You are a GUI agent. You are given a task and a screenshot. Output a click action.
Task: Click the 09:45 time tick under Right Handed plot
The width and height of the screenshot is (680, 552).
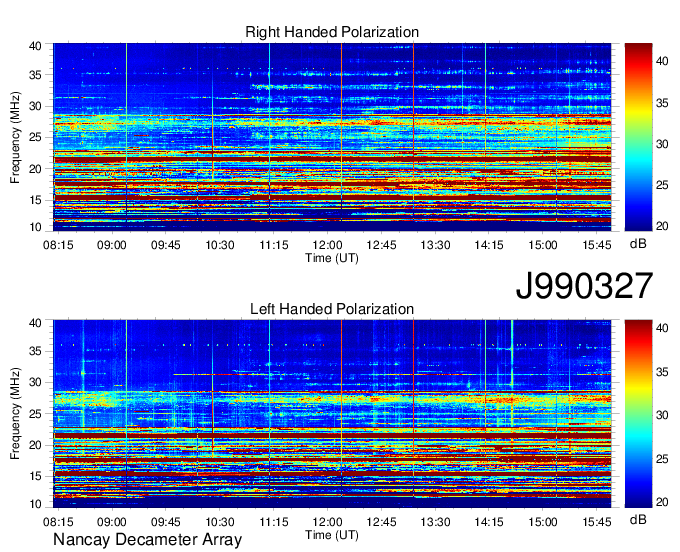(166, 245)
